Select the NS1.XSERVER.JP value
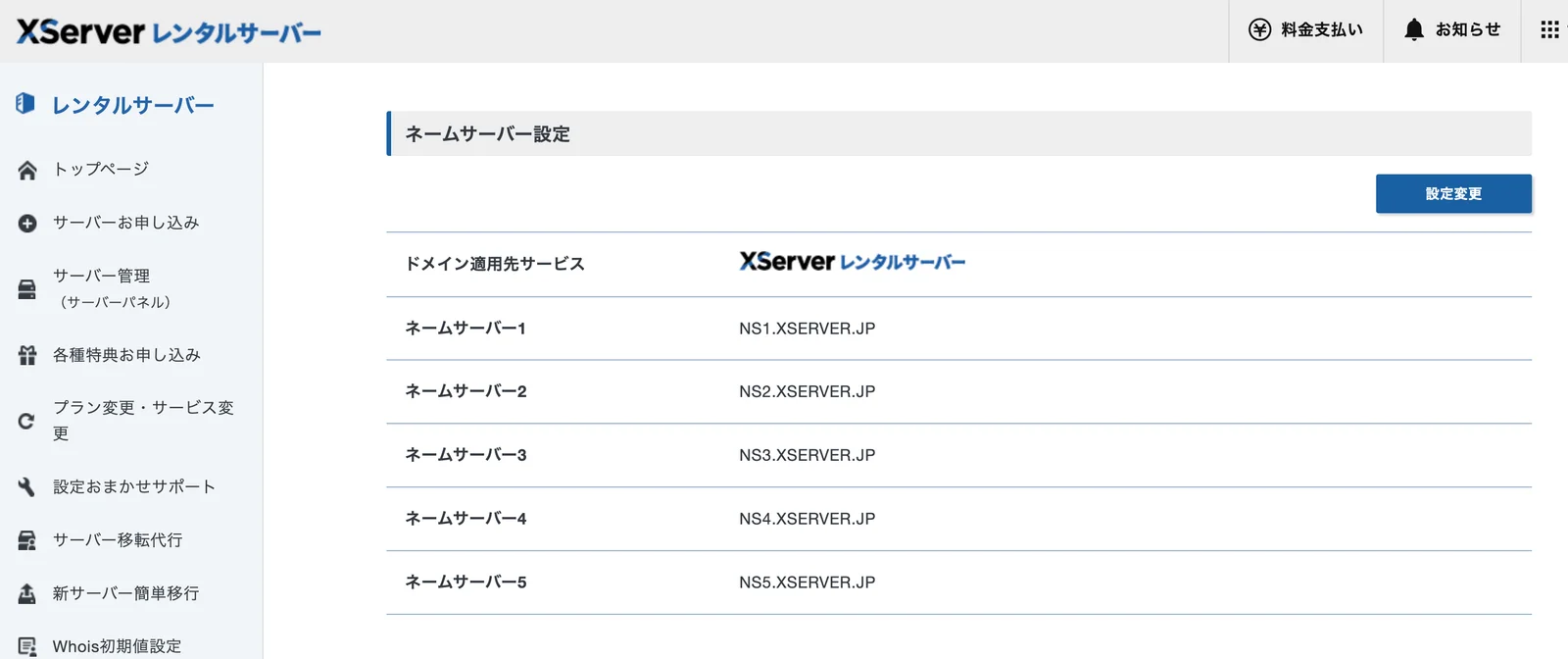 click(x=808, y=329)
